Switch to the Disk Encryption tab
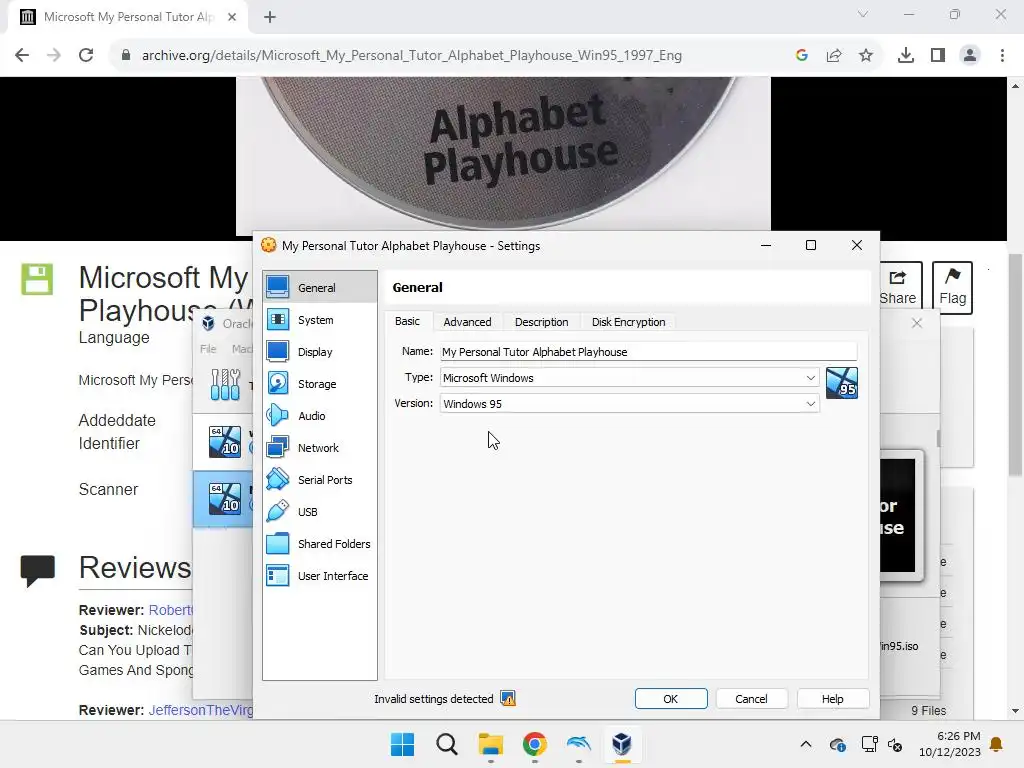1024x768 pixels. click(628, 322)
